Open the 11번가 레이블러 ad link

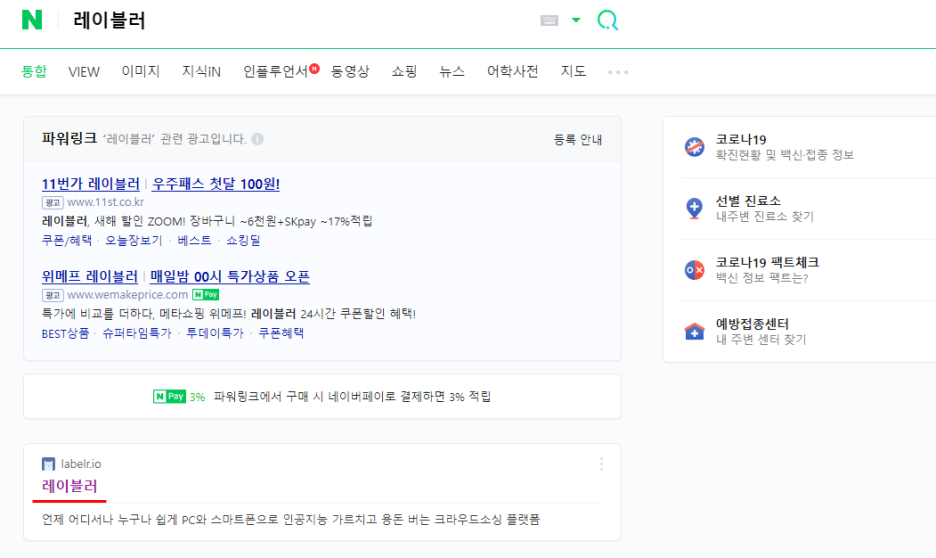[x=91, y=184]
